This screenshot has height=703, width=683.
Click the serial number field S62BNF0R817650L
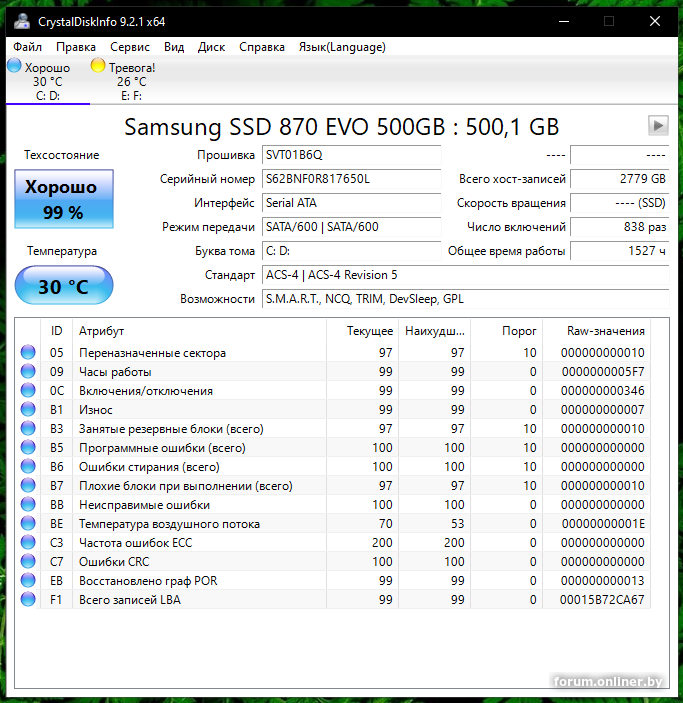(351, 179)
